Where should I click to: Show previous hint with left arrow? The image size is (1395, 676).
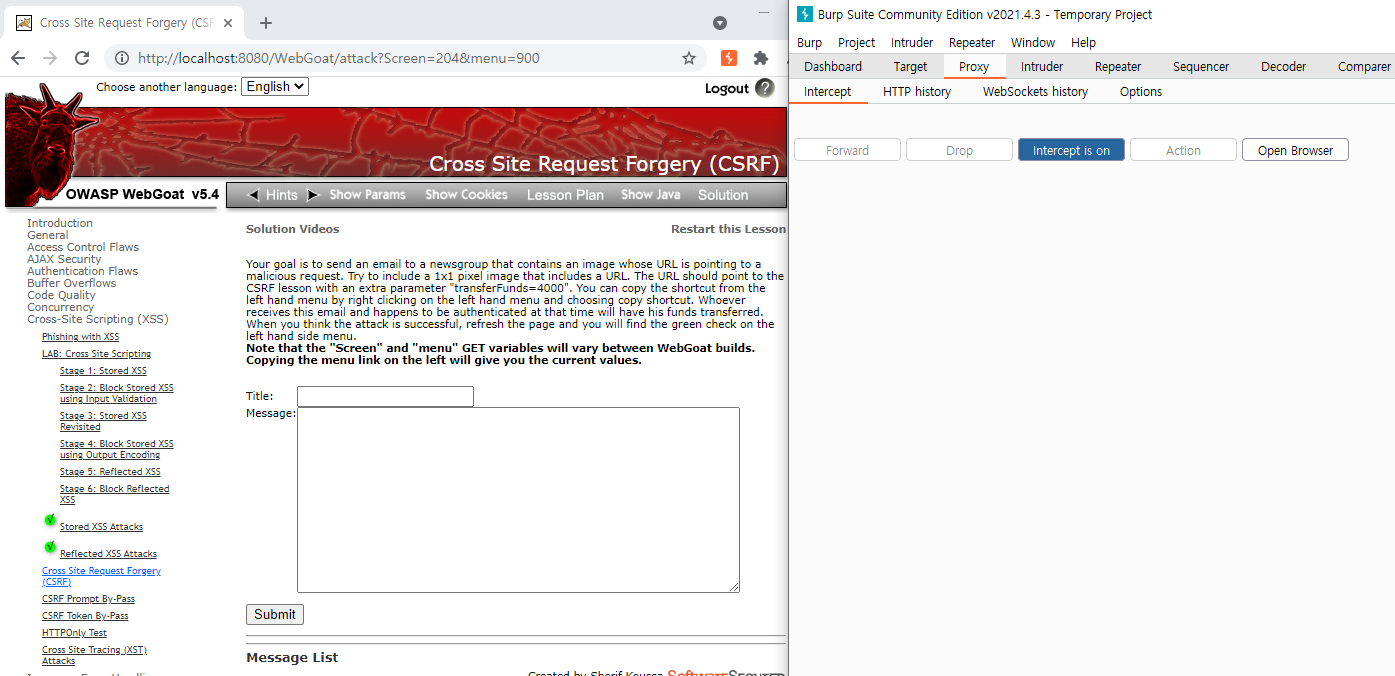click(x=253, y=195)
